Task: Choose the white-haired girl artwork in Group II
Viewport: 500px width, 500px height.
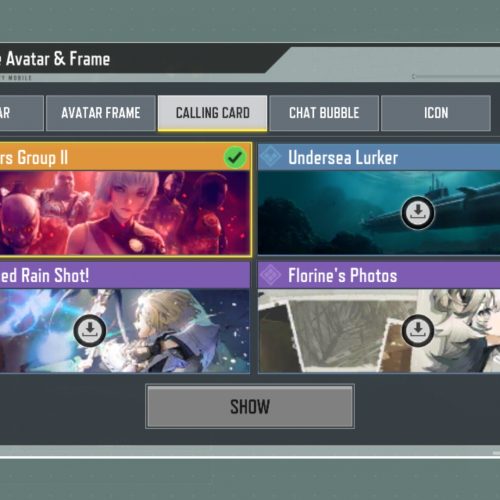Action: click(x=125, y=213)
